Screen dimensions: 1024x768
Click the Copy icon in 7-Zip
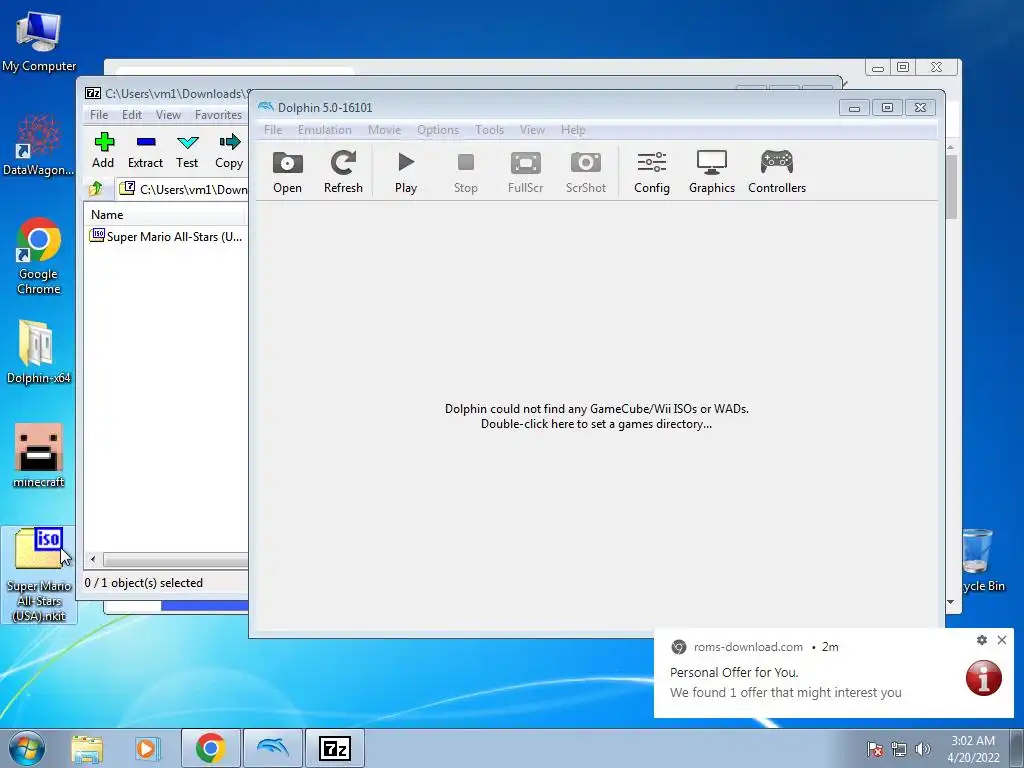coord(229,150)
